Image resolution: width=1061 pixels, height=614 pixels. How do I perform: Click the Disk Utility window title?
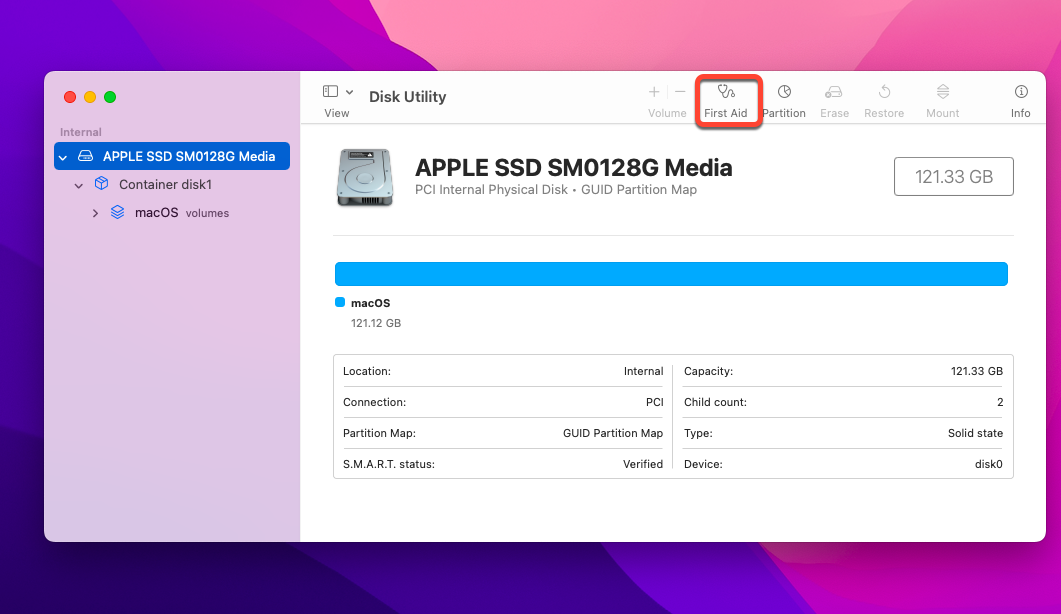click(407, 97)
